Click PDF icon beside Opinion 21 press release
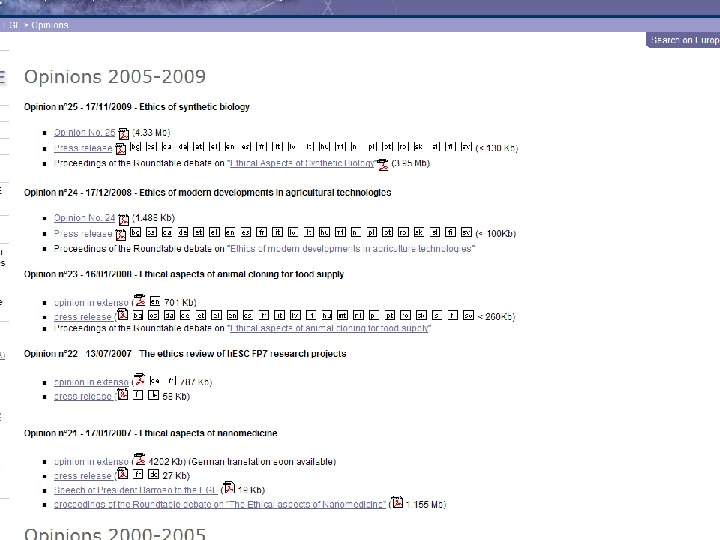The width and height of the screenshot is (720, 540). tap(122, 473)
